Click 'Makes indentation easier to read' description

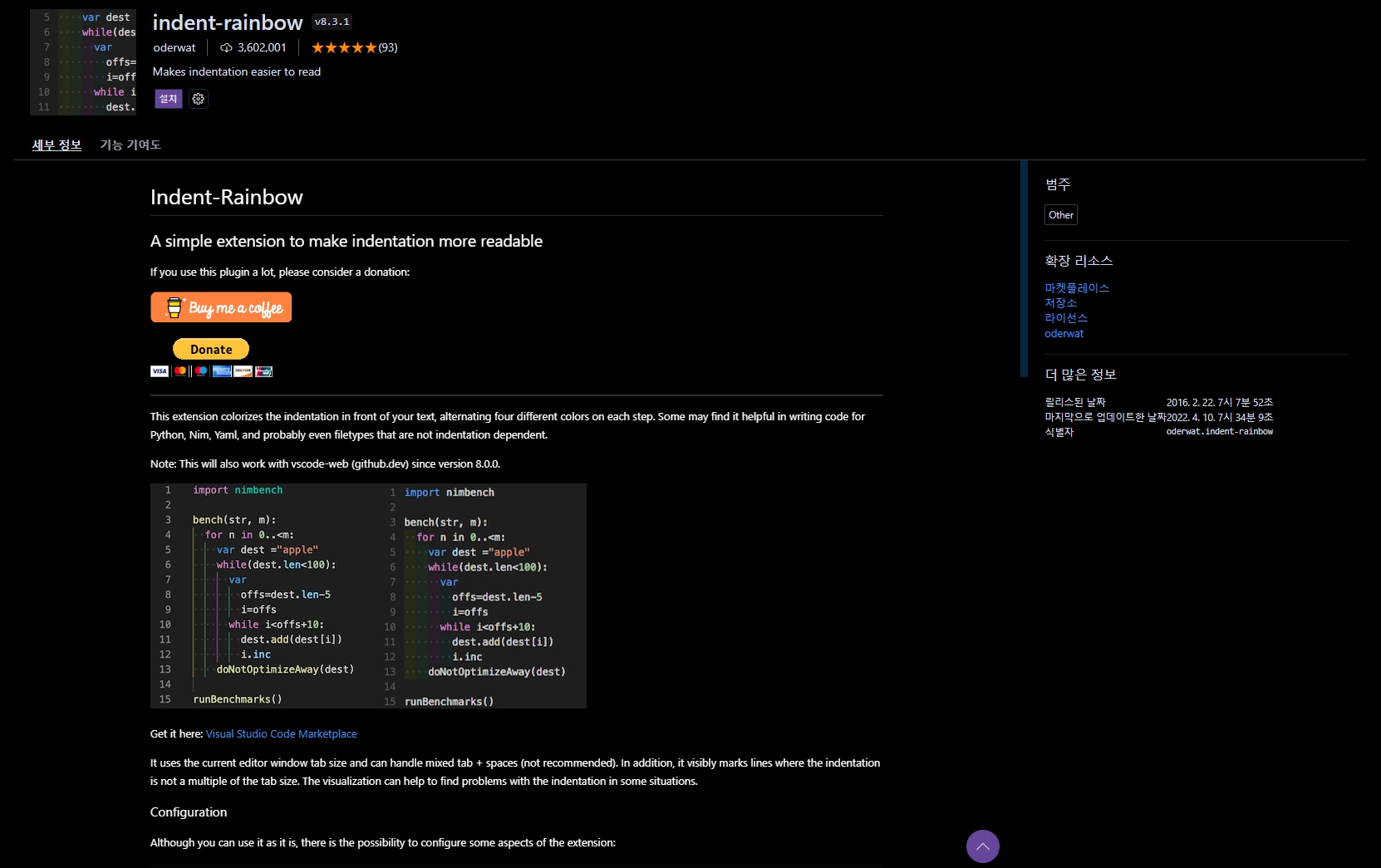tap(237, 71)
